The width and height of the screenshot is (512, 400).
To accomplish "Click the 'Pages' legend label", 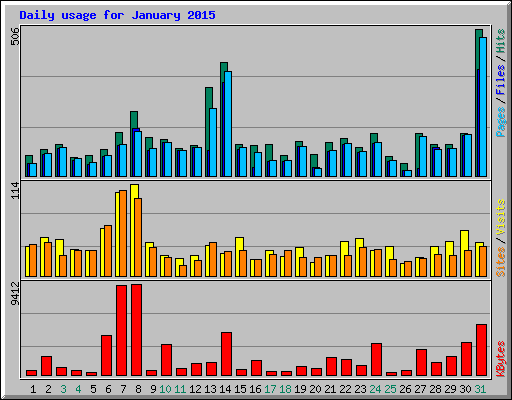I will click(501, 122).
